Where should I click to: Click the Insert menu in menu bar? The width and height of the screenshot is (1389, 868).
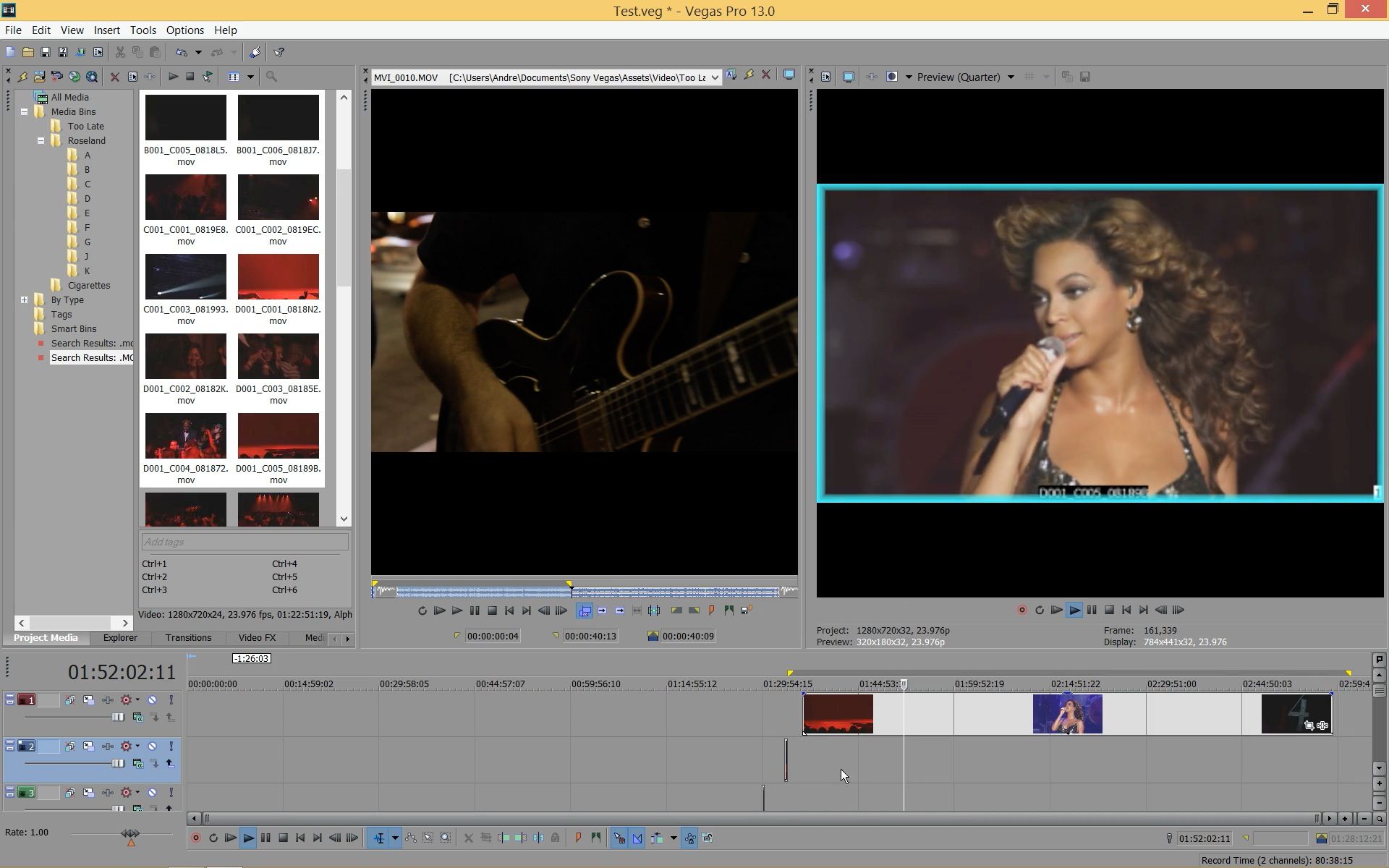coord(107,29)
